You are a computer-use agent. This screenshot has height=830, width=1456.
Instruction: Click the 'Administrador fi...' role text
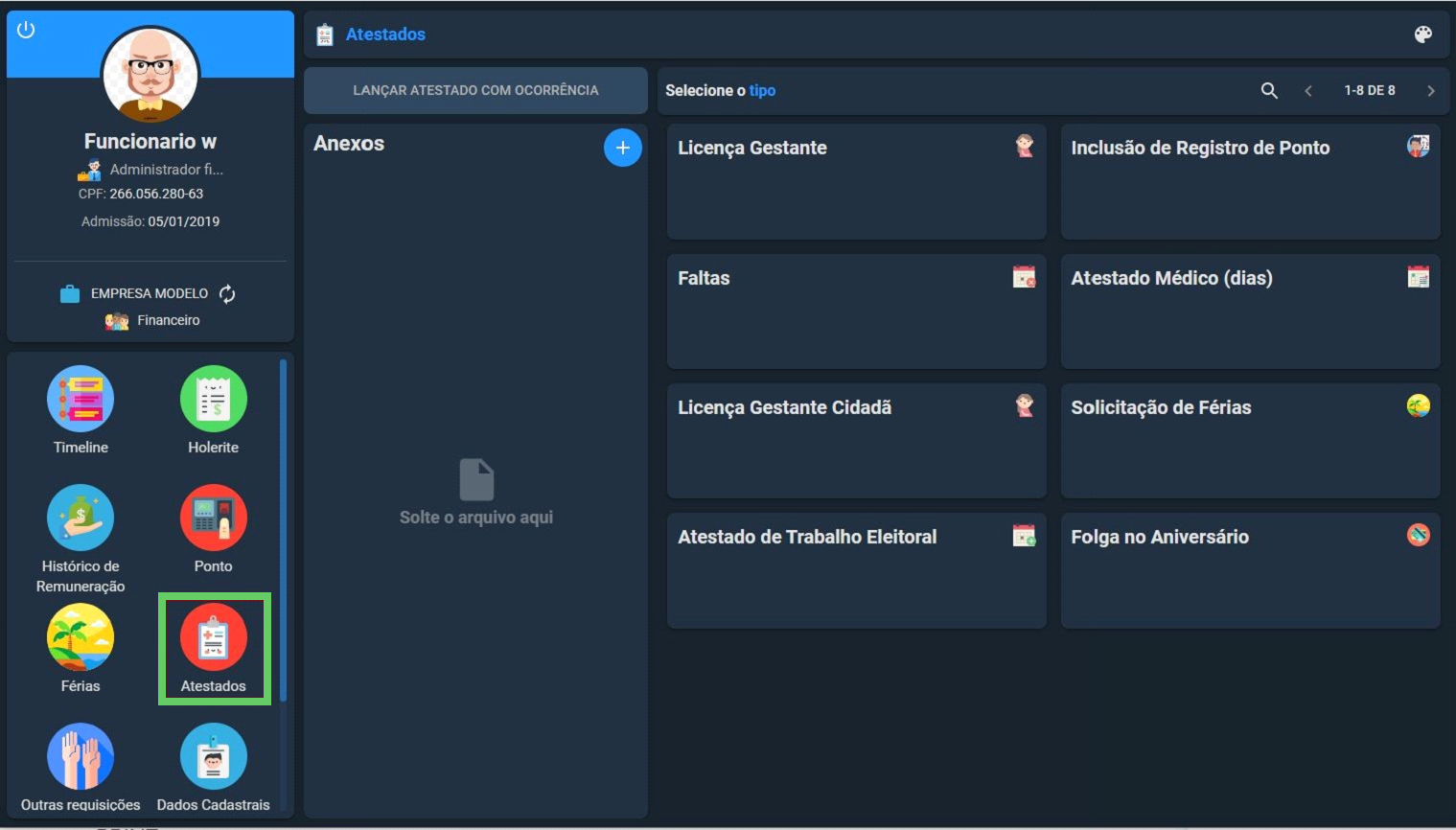click(x=167, y=170)
